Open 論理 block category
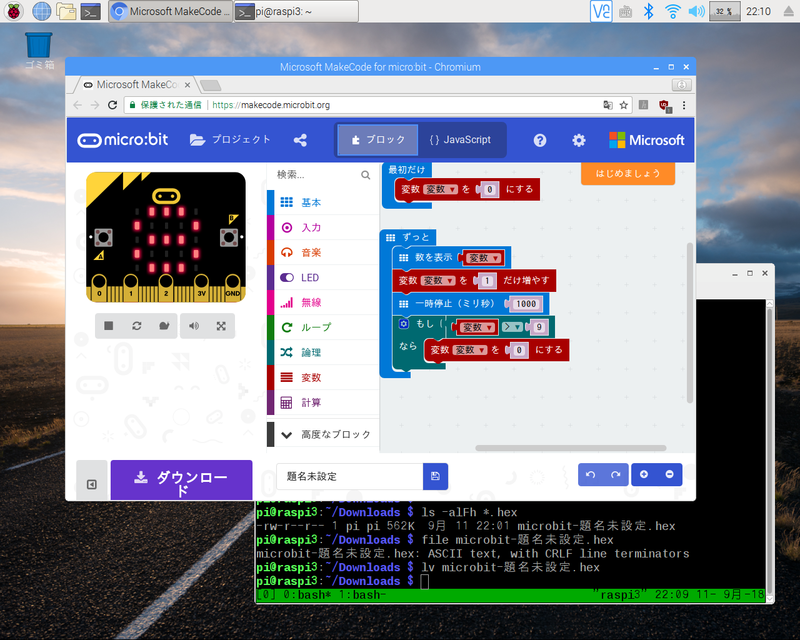The width and height of the screenshot is (800, 640). click(323, 352)
